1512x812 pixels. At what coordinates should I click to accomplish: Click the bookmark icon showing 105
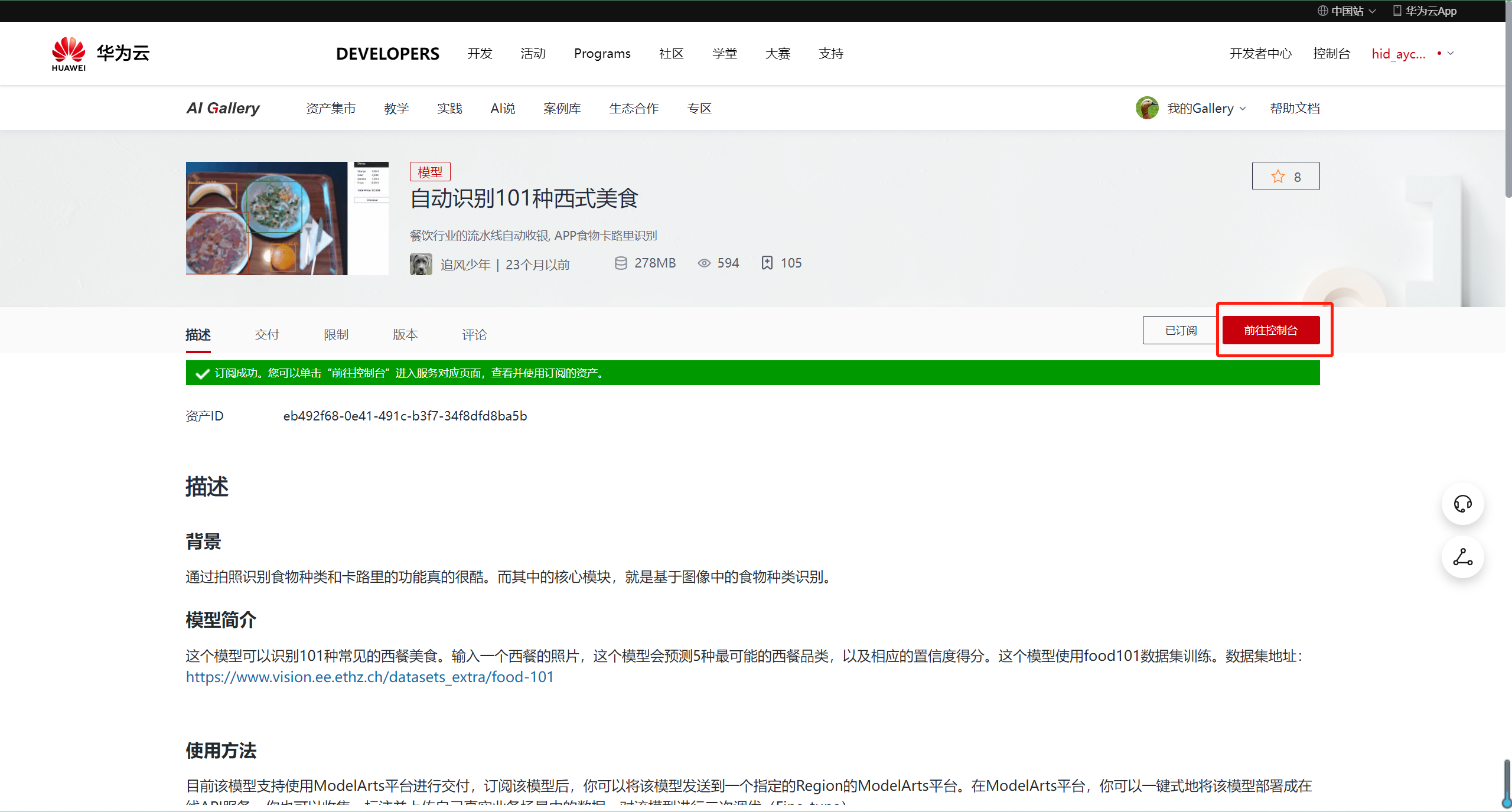tap(767, 263)
